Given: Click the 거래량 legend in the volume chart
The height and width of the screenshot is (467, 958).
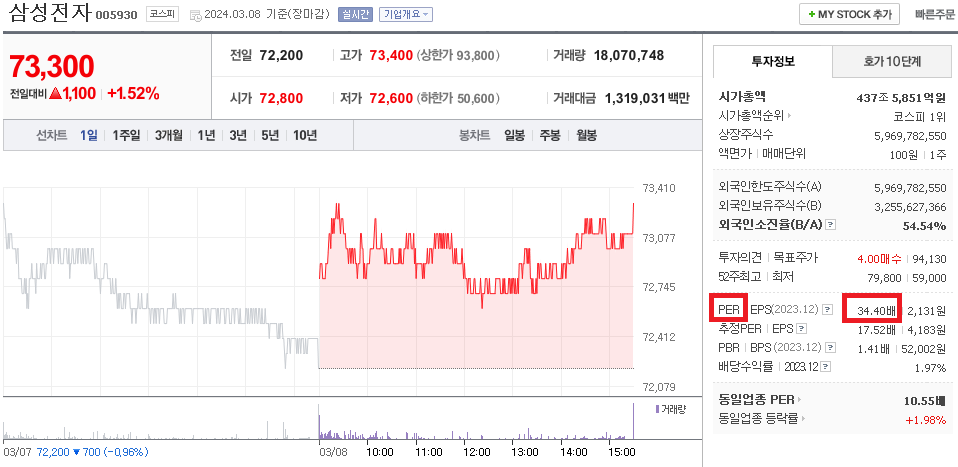Looking at the screenshot, I should (670, 409).
